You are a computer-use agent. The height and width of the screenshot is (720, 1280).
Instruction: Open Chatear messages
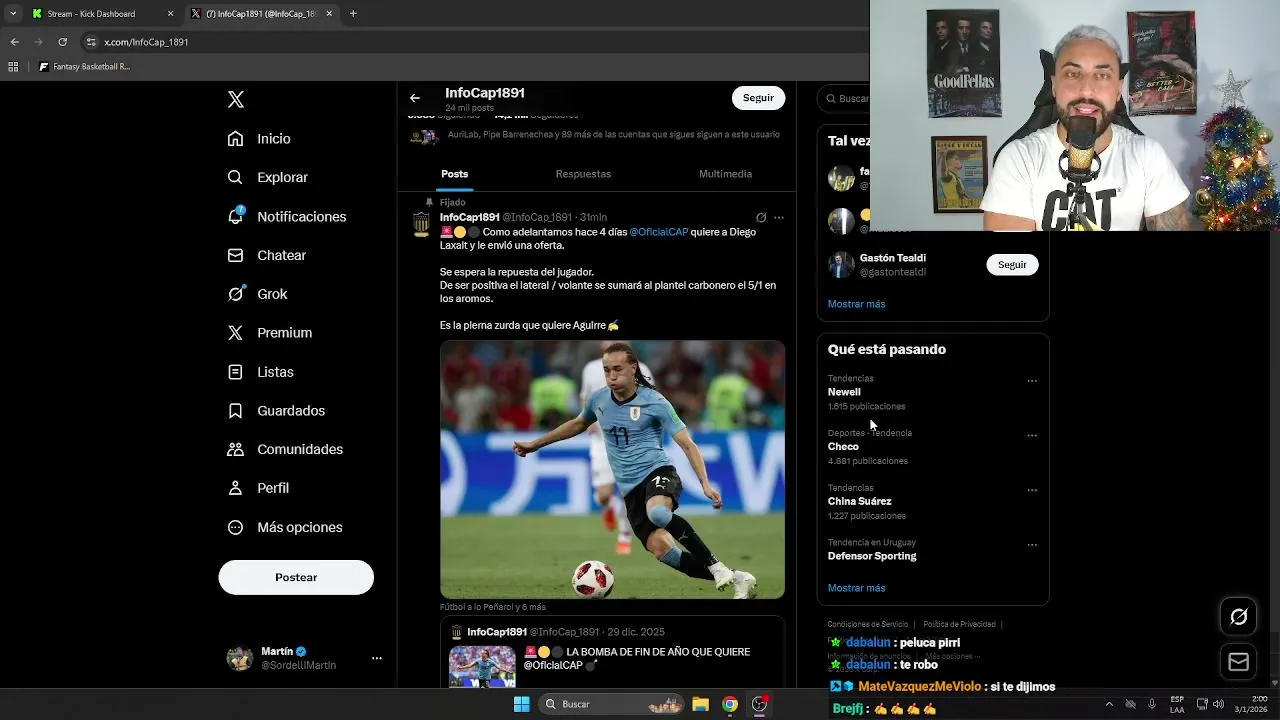tap(267, 255)
